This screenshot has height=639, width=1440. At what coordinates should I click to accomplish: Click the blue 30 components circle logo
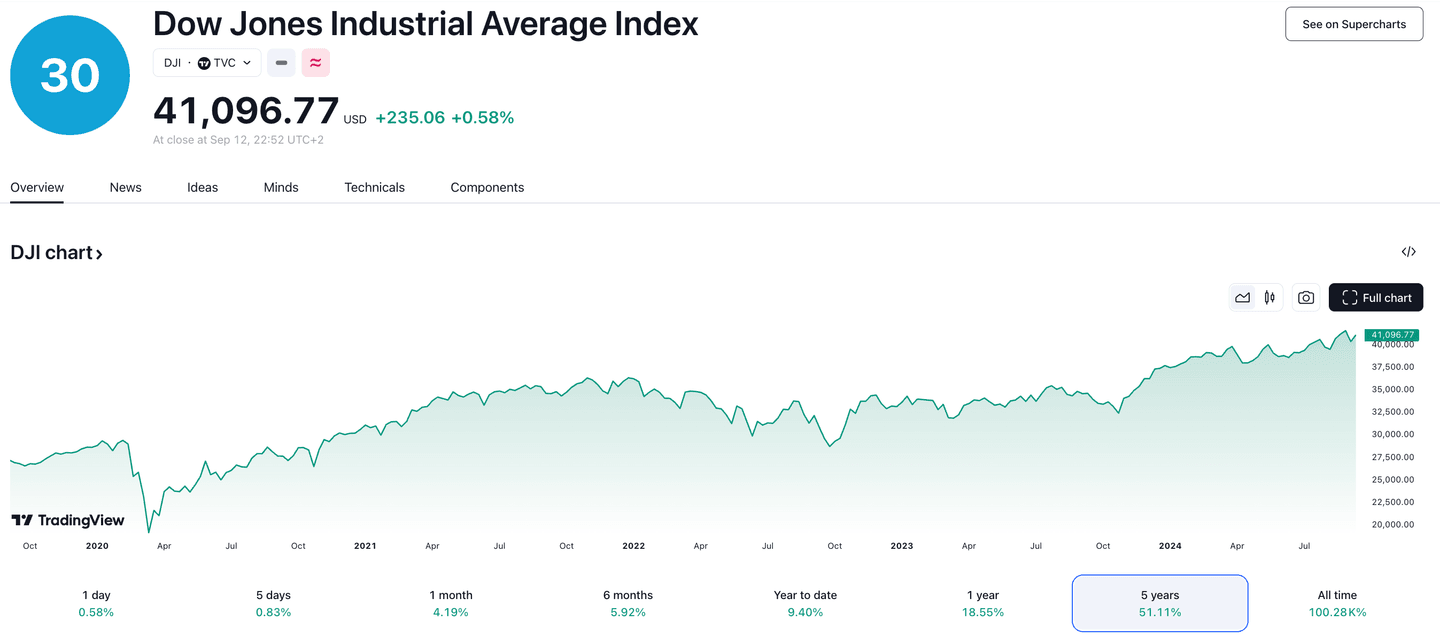pos(69,74)
